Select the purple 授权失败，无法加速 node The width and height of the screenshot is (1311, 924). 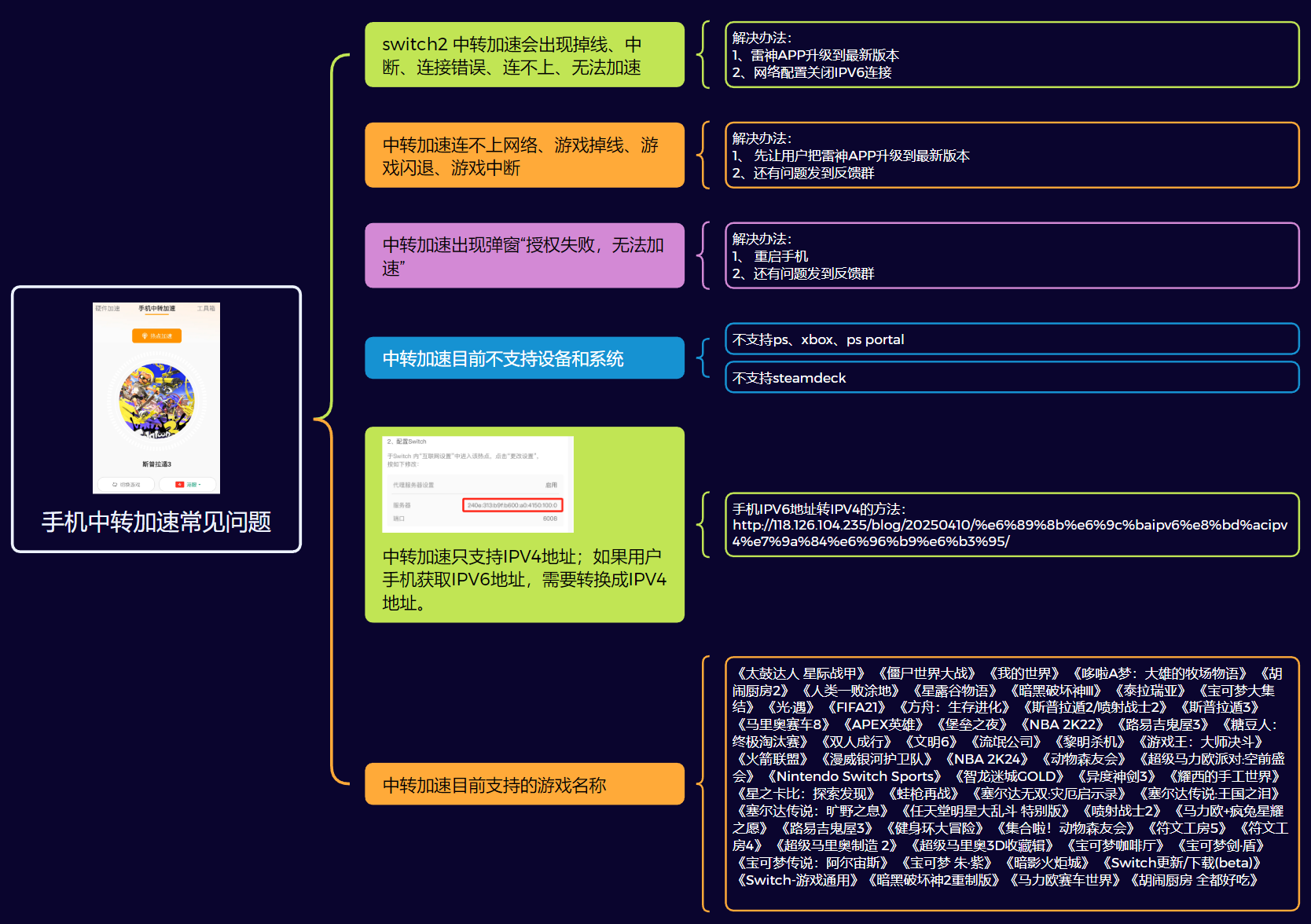coord(524,256)
